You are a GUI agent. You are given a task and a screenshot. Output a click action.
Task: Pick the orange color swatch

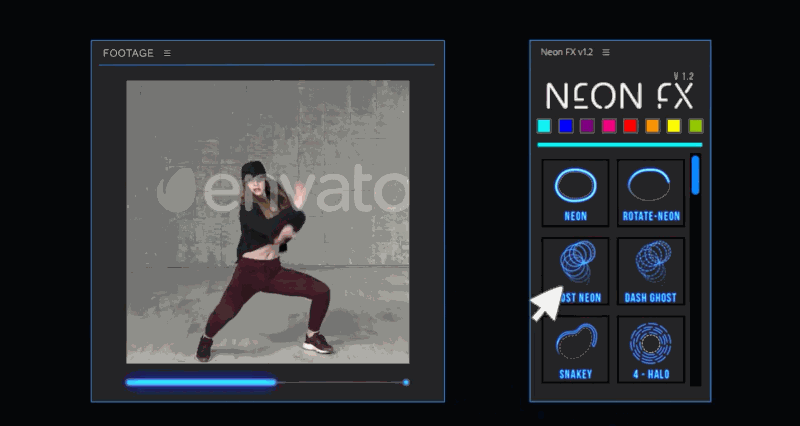coord(653,126)
